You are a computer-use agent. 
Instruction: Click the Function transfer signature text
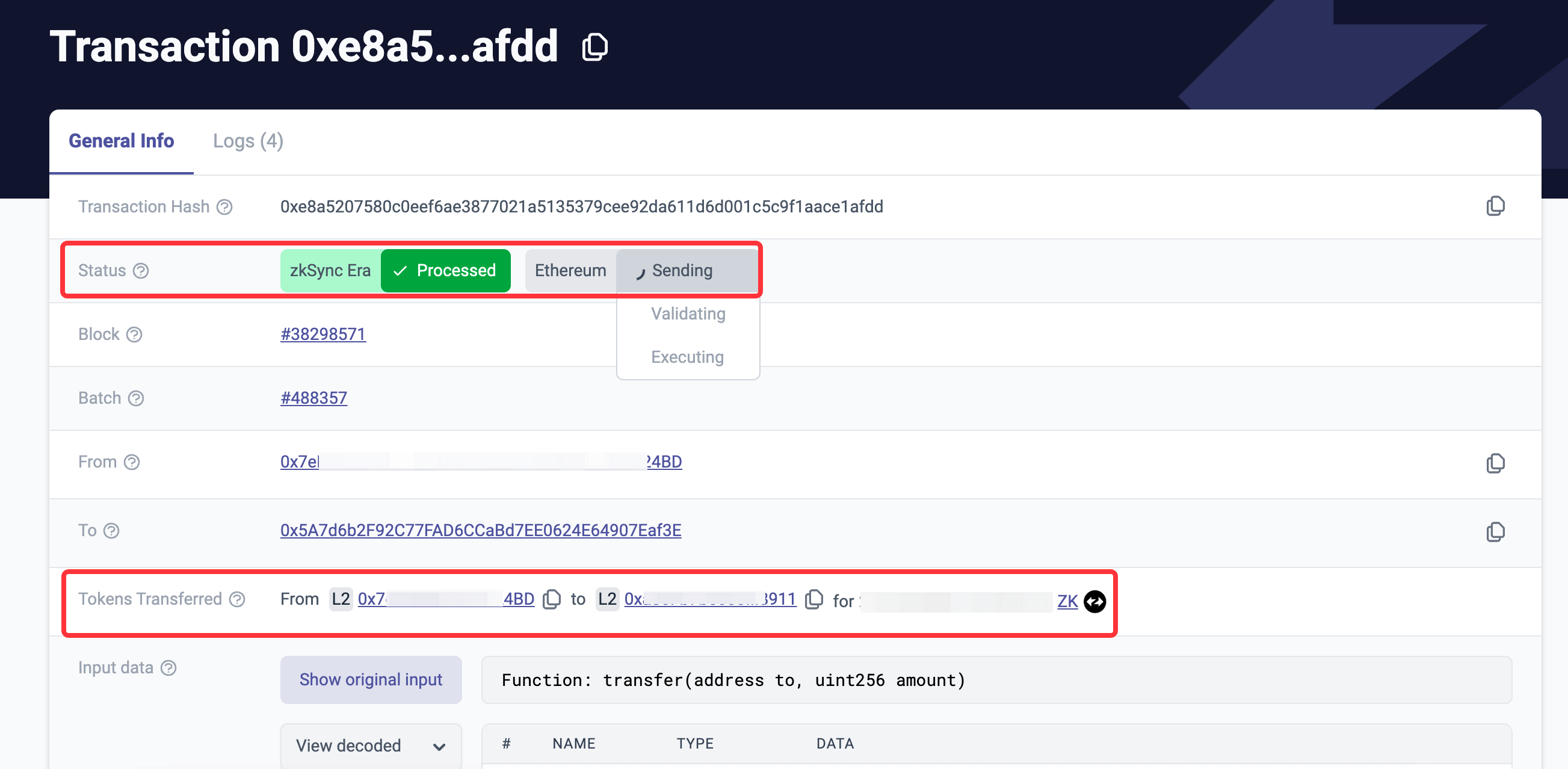(x=733, y=680)
